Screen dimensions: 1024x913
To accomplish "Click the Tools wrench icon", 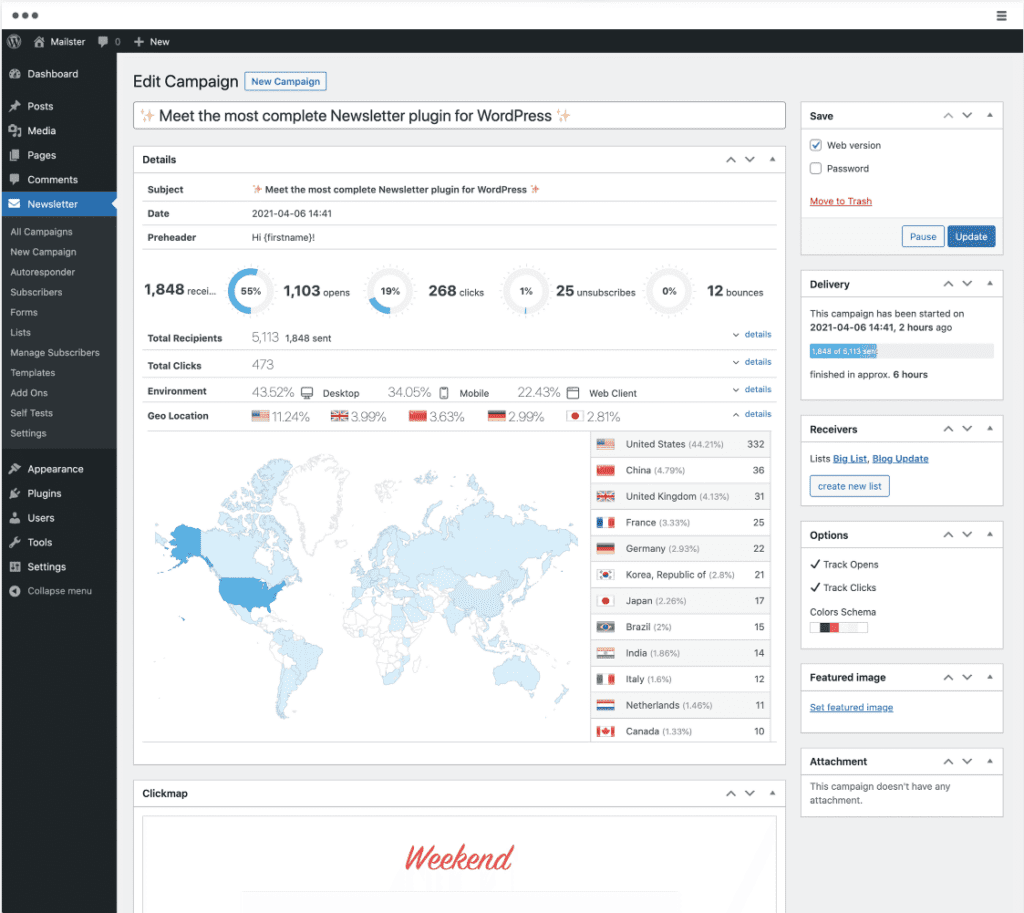I will click(x=15, y=542).
